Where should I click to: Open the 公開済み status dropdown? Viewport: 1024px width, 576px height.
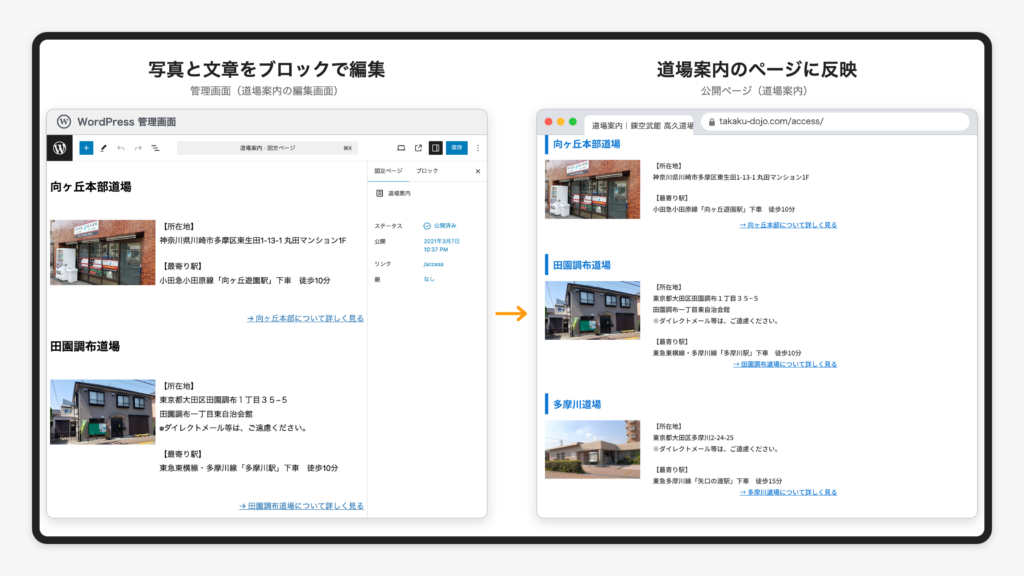pos(440,226)
